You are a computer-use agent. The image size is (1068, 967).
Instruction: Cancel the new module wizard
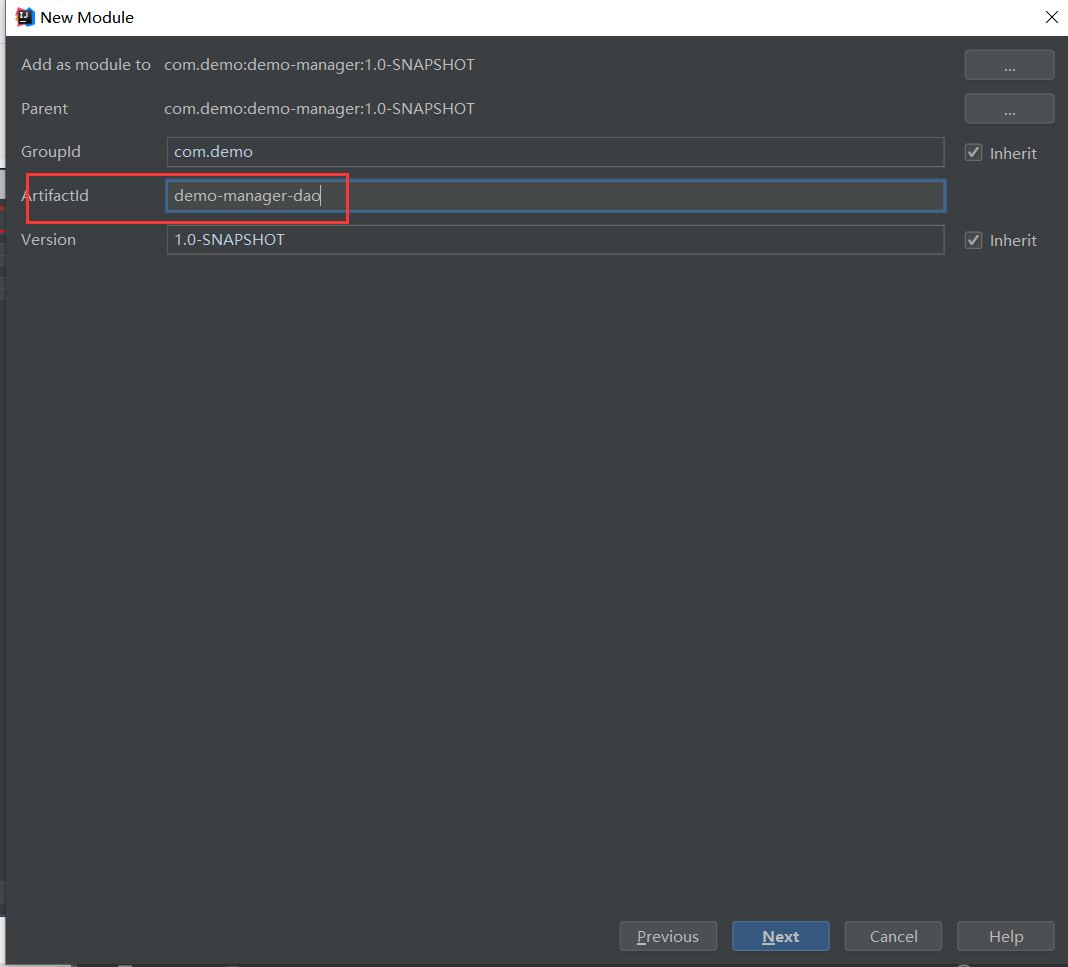[x=893, y=936]
